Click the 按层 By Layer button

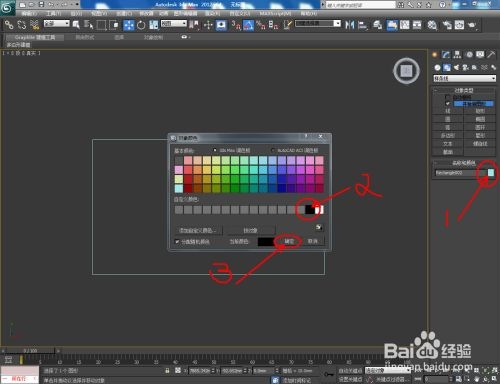tap(250, 230)
